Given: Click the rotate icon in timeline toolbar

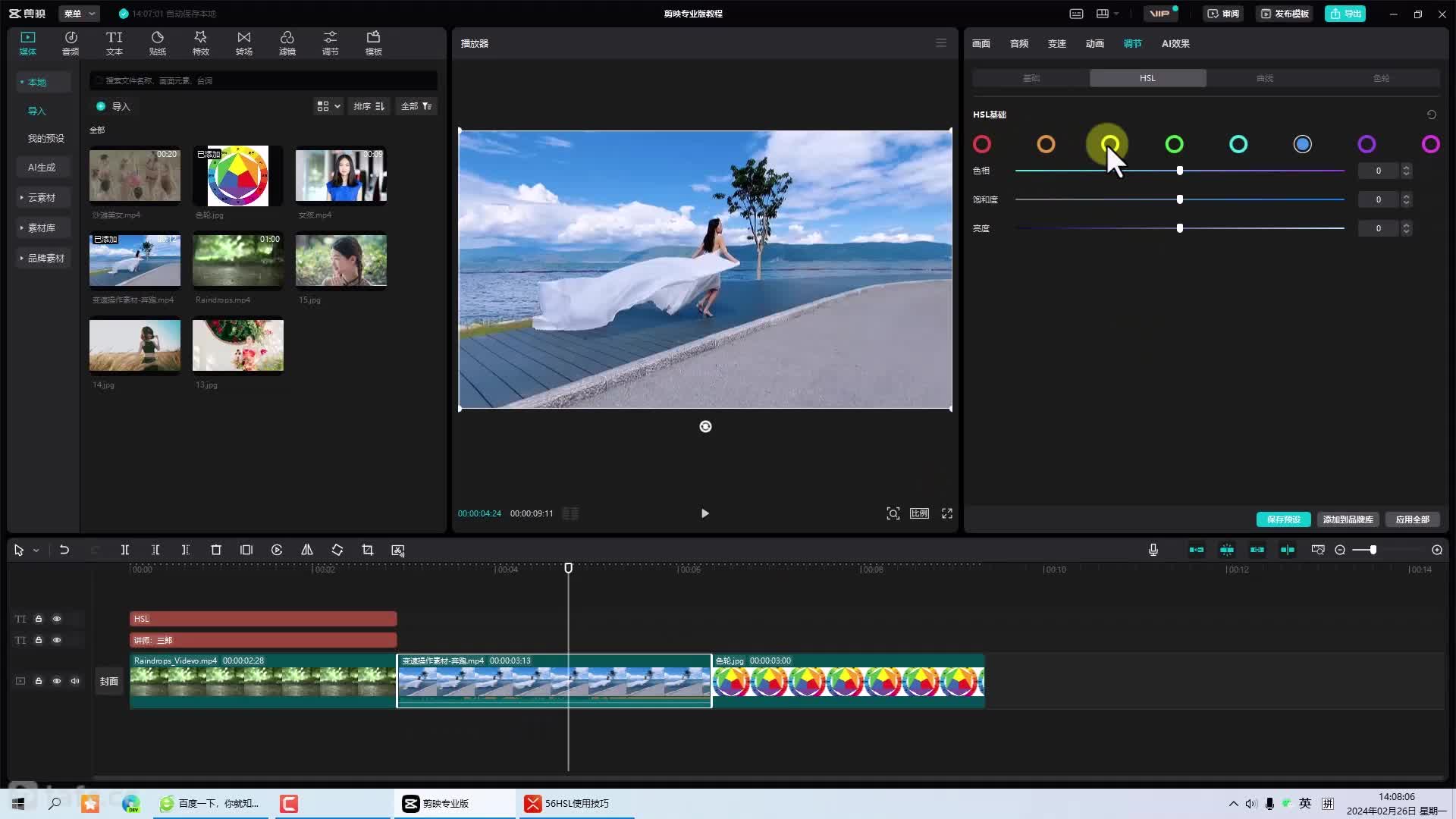Looking at the screenshot, I should coord(337,550).
